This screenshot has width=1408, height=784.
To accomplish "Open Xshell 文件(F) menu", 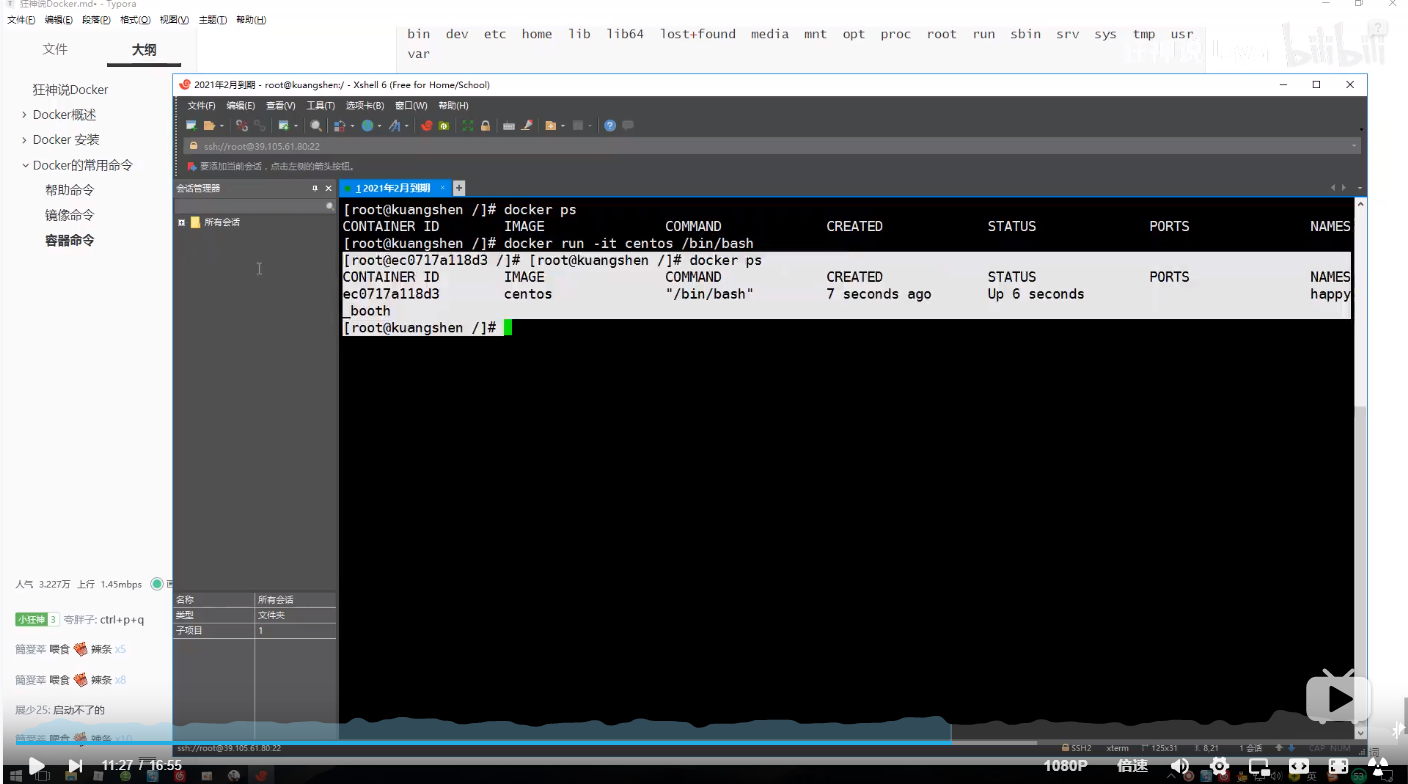I will tap(201, 105).
